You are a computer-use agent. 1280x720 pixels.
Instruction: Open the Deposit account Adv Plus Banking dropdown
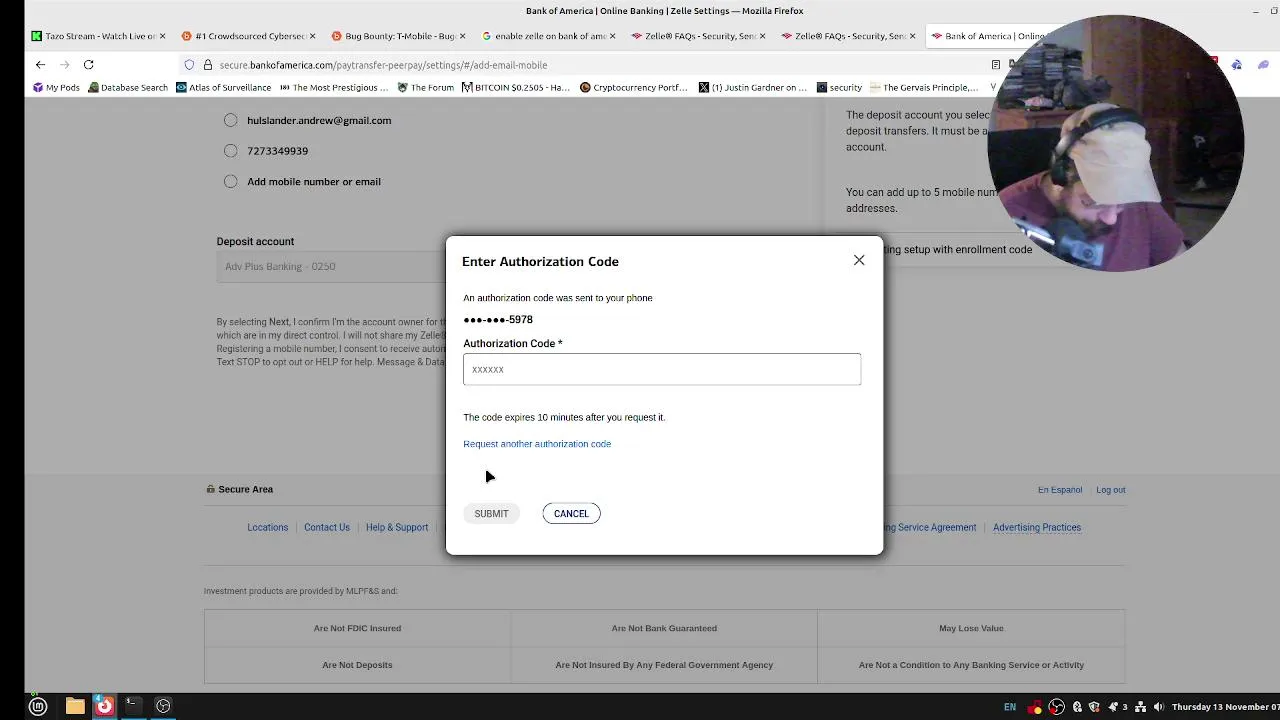[x=331, y=267]
